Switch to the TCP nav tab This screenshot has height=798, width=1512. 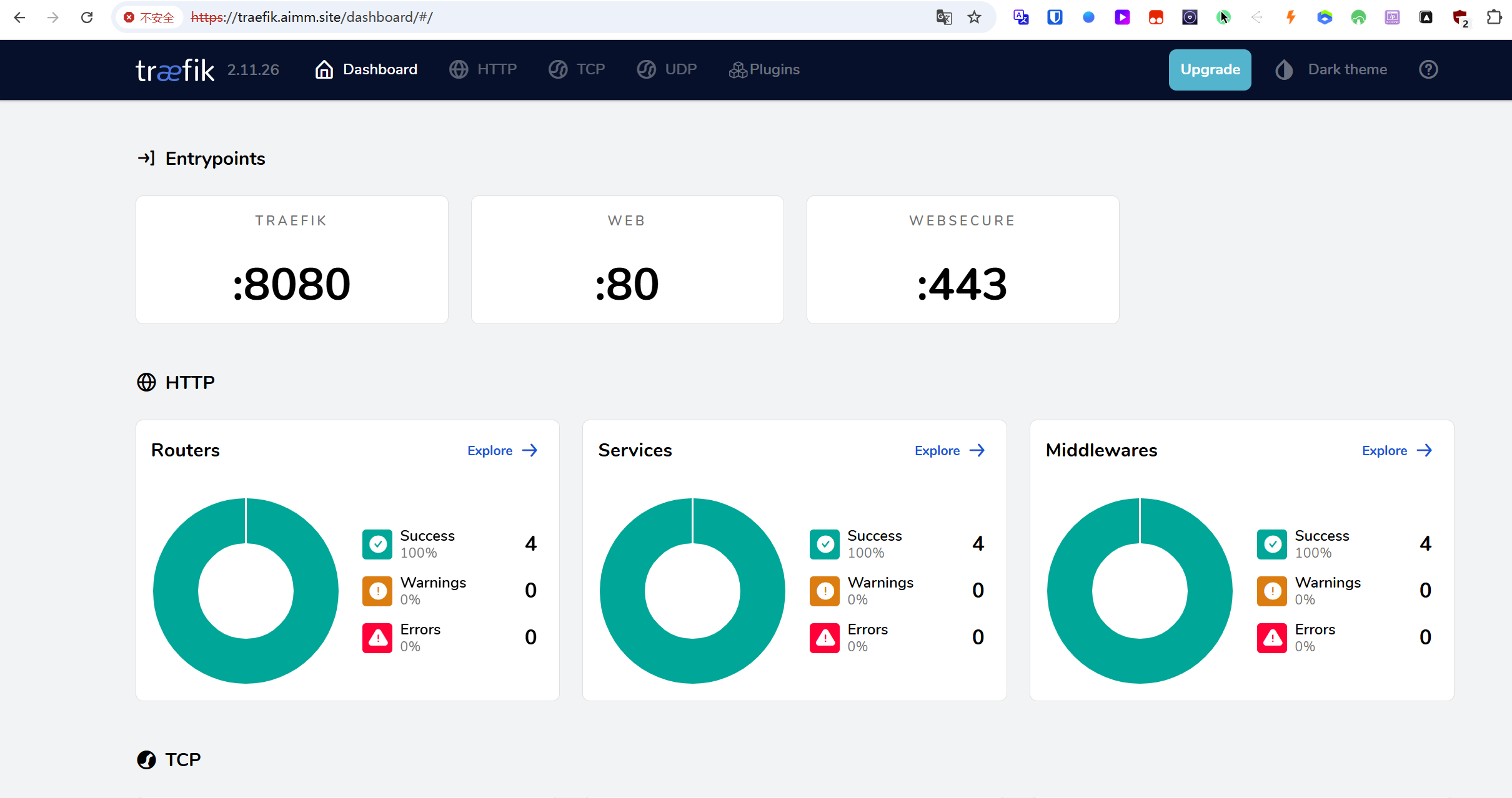(x=577, y=69)
